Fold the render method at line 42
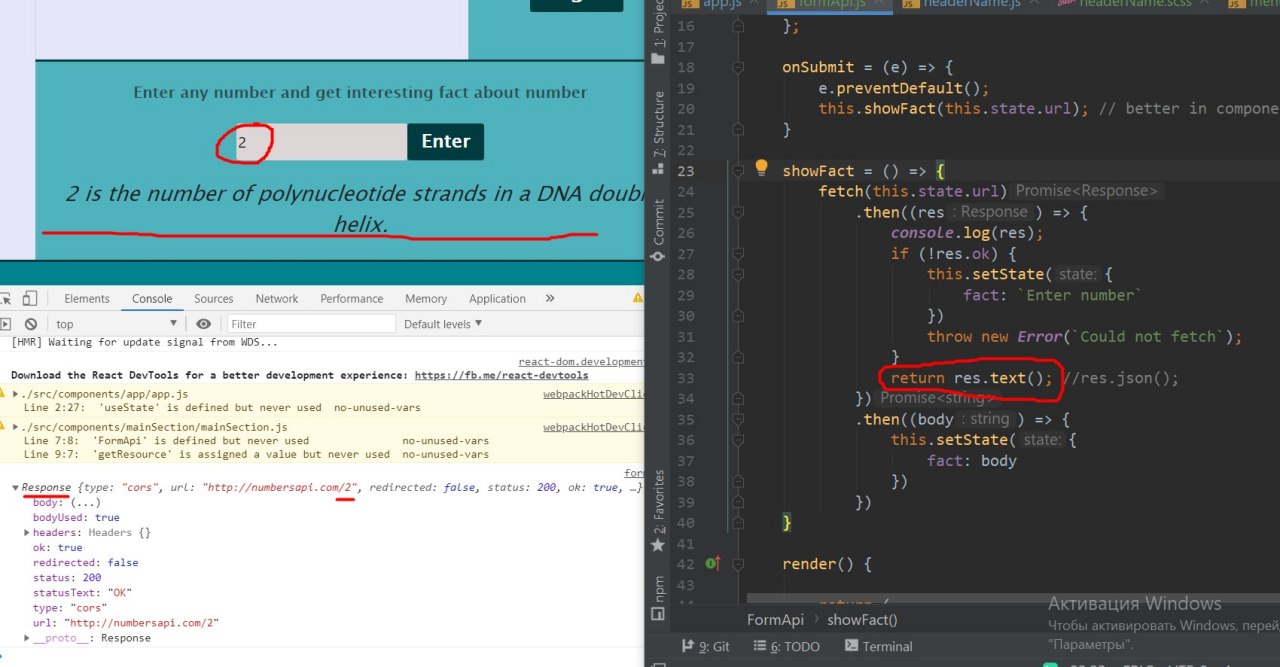 [738, 564]
